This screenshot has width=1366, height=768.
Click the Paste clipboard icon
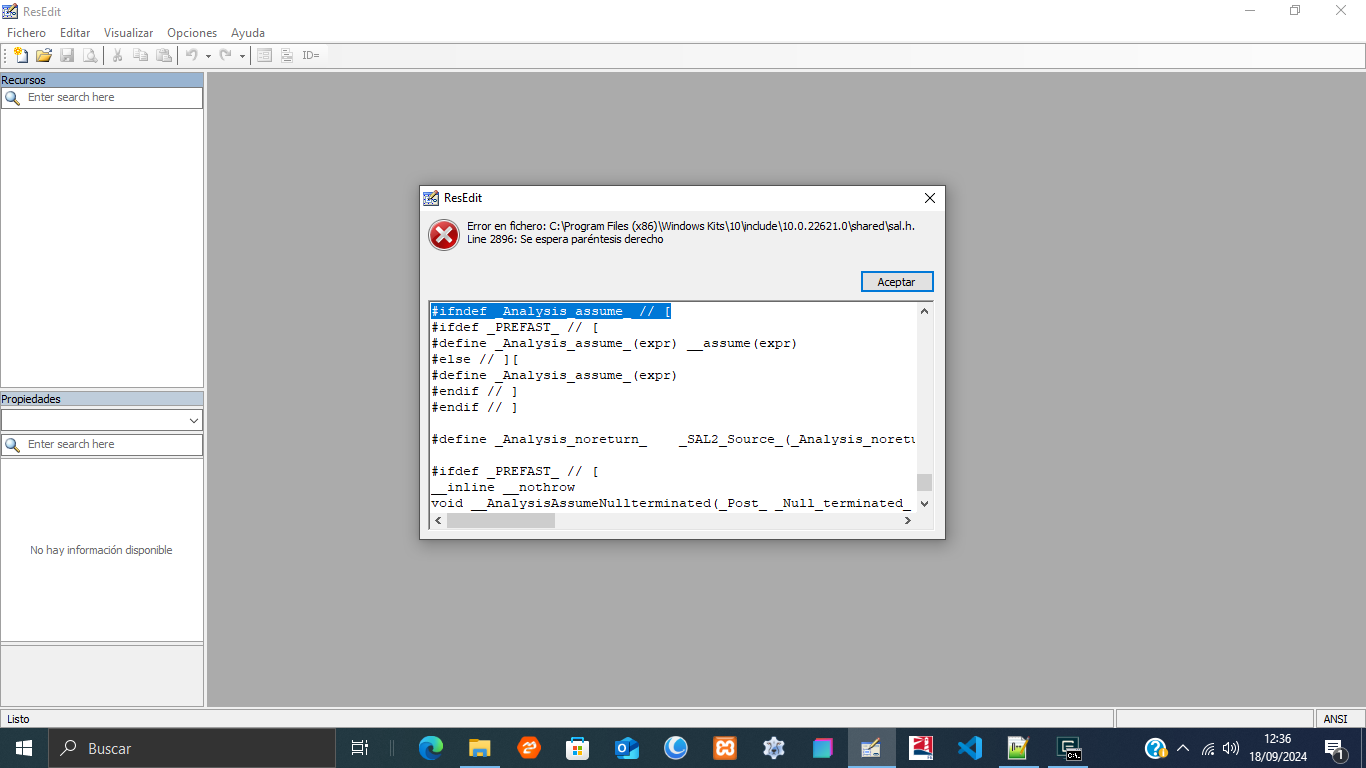(x=163, y=56)
